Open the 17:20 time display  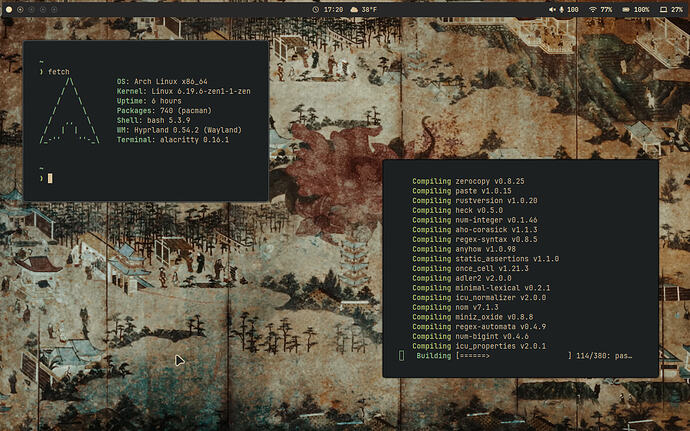click(334, 9)
